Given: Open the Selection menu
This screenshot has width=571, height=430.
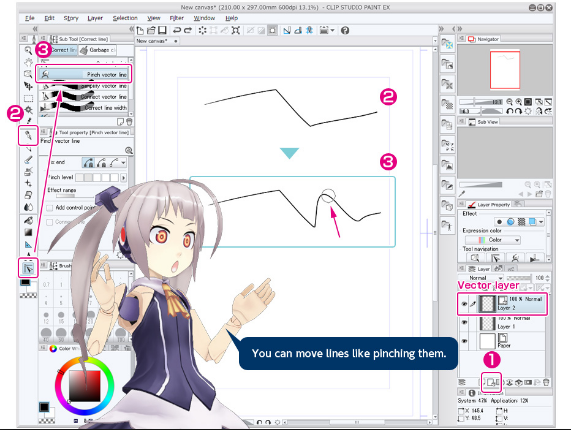Looking at the screenshot, I should pyautogui.click(x=125, y=18).
